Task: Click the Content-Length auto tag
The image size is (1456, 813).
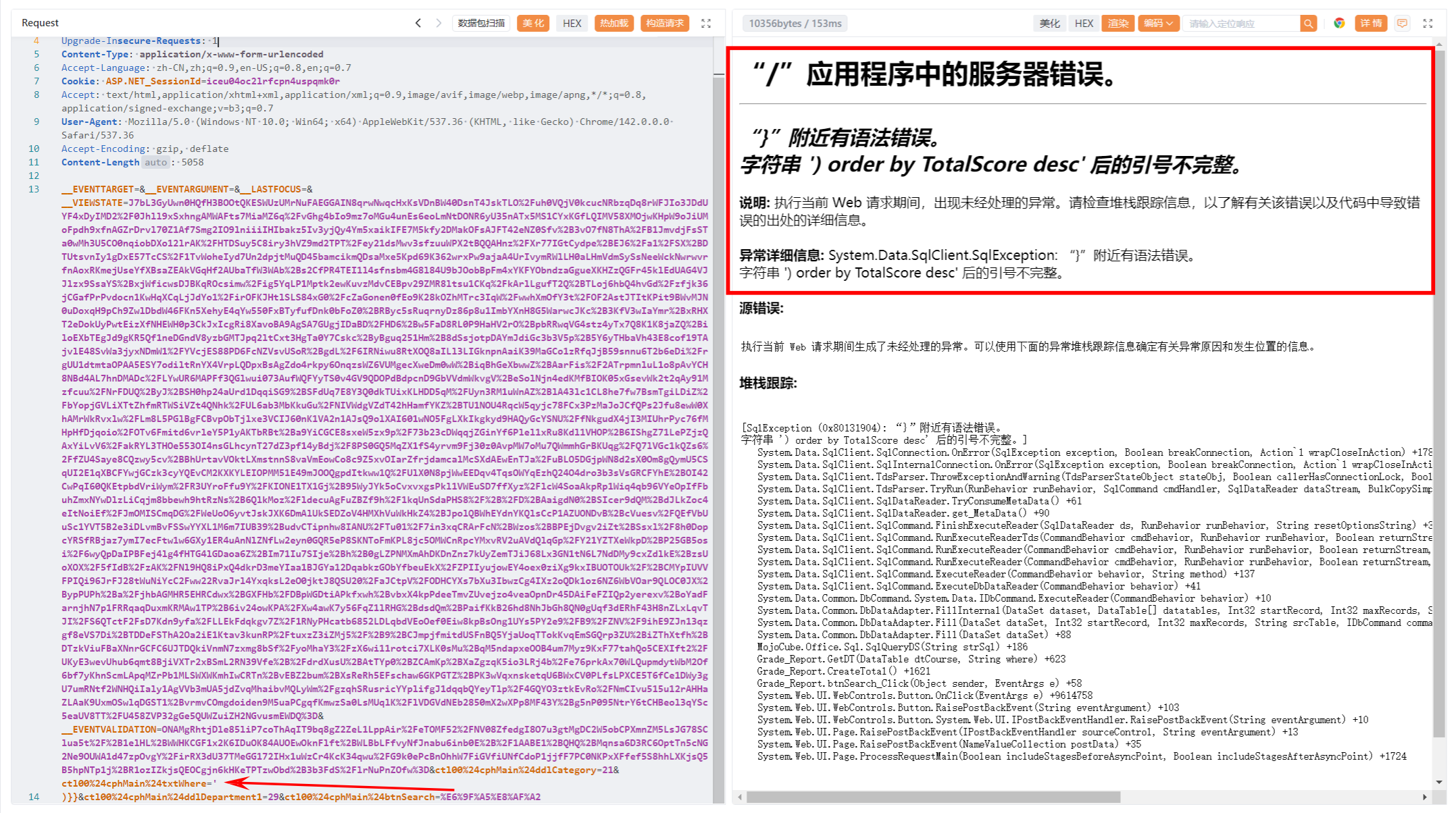Action: click(x=155, y=162)
